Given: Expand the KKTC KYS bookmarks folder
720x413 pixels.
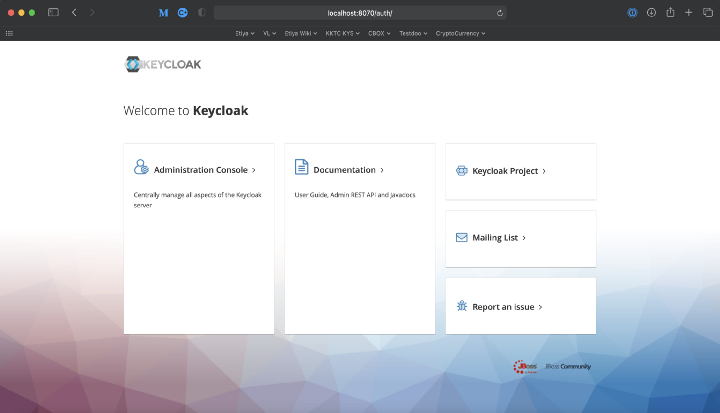Looking at the screenshot, I should 343,33.
